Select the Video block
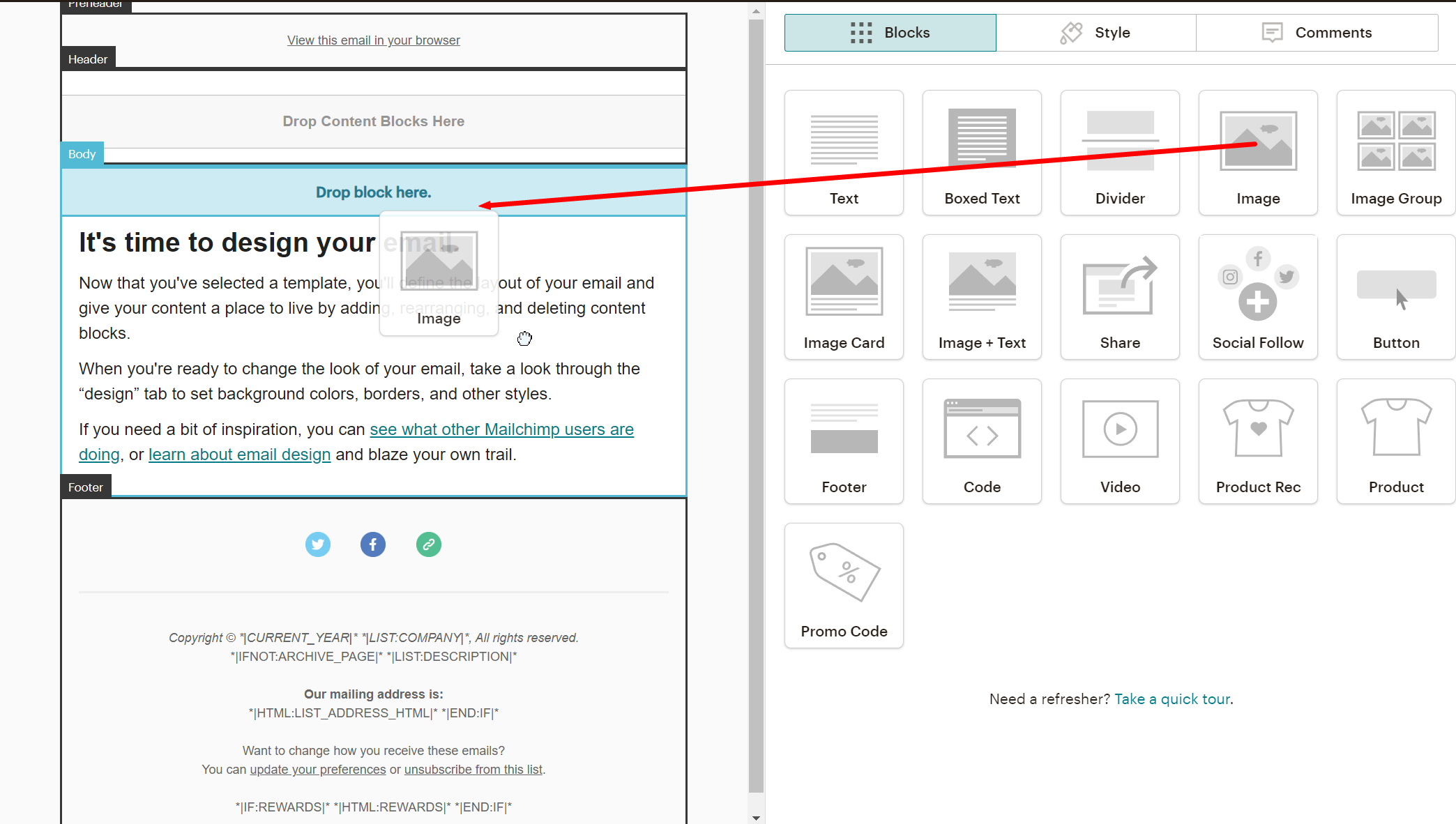Viewport: 1456px width, 824px height. [x=1120, y=441]
